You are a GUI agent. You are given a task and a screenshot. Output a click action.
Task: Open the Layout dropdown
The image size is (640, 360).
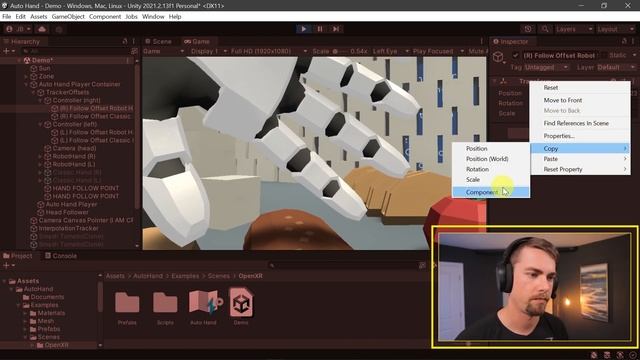click(x=615, y=29)
